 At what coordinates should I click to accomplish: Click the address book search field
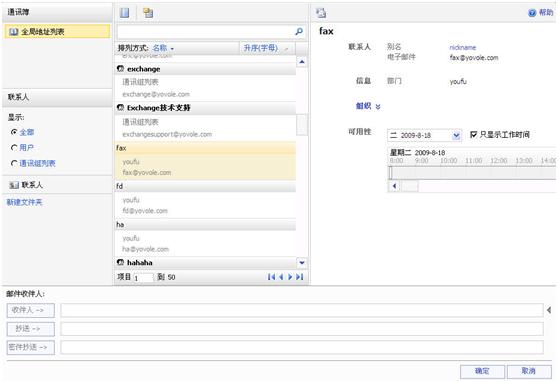(206, 32)
